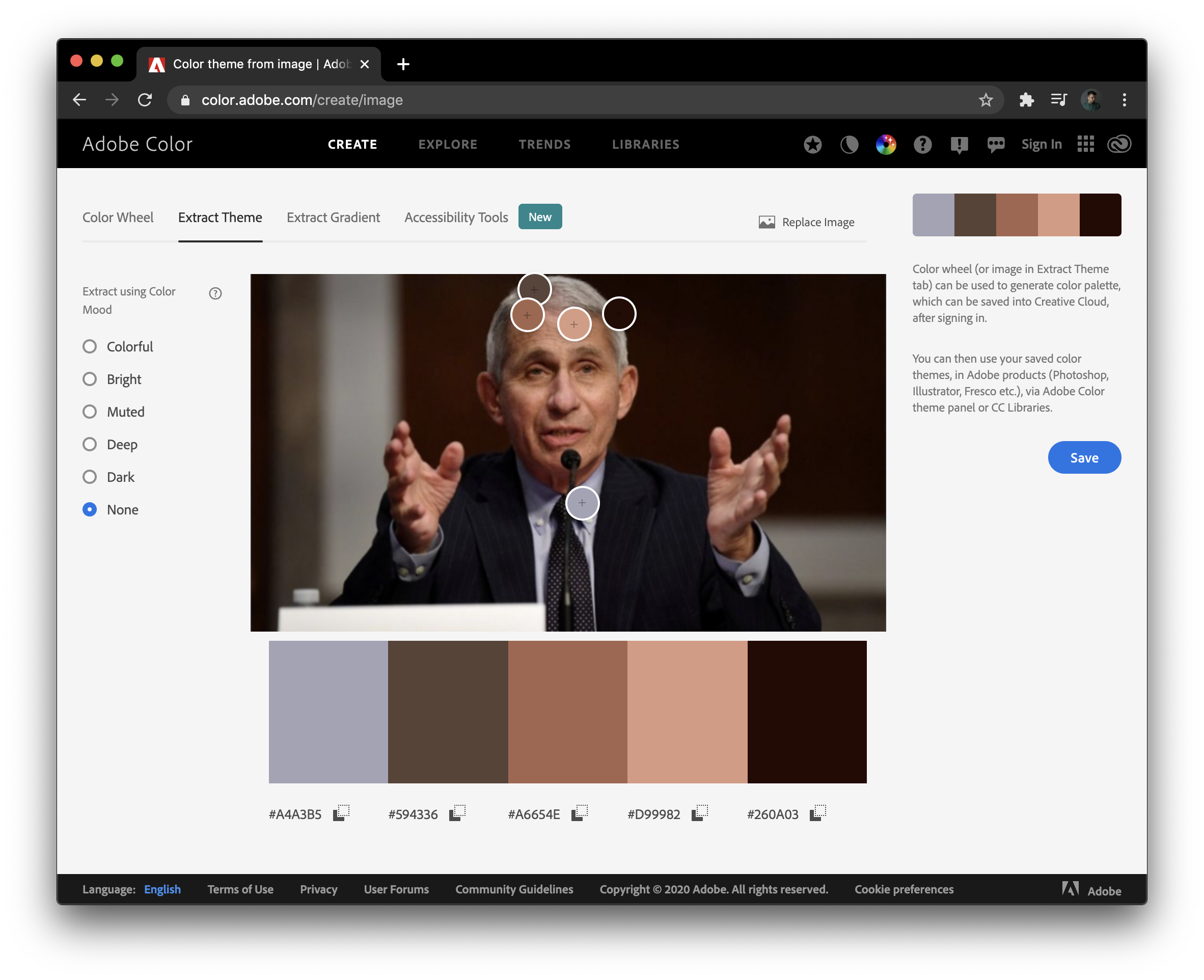Click the browser back arrow
This screenshot has height=980, width=1204.
pos(79,100)
